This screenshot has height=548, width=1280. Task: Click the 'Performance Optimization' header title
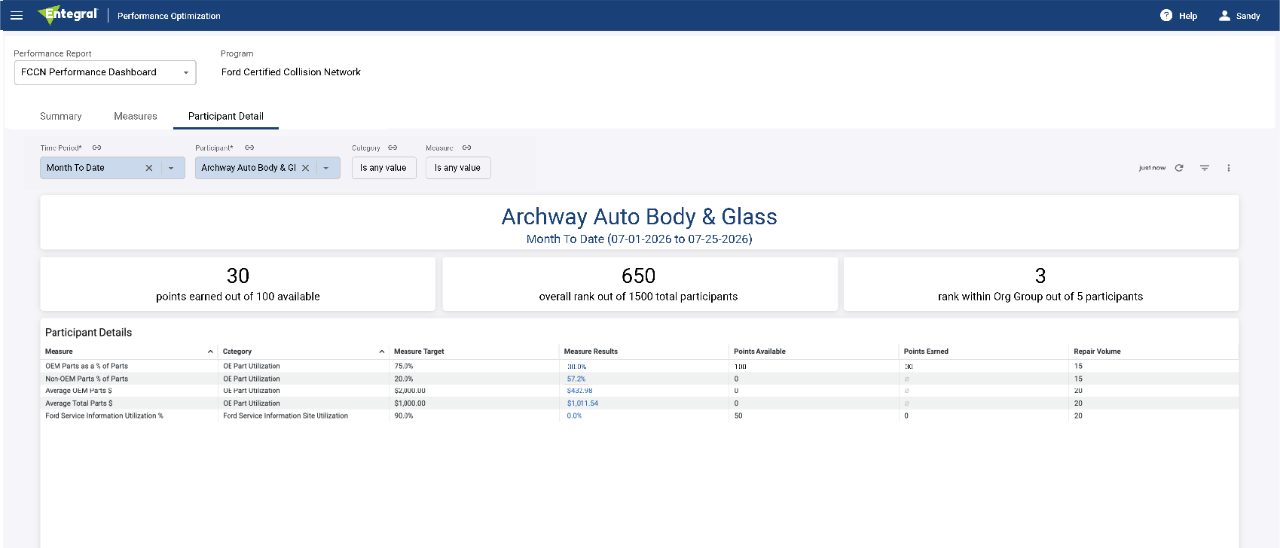169,16
